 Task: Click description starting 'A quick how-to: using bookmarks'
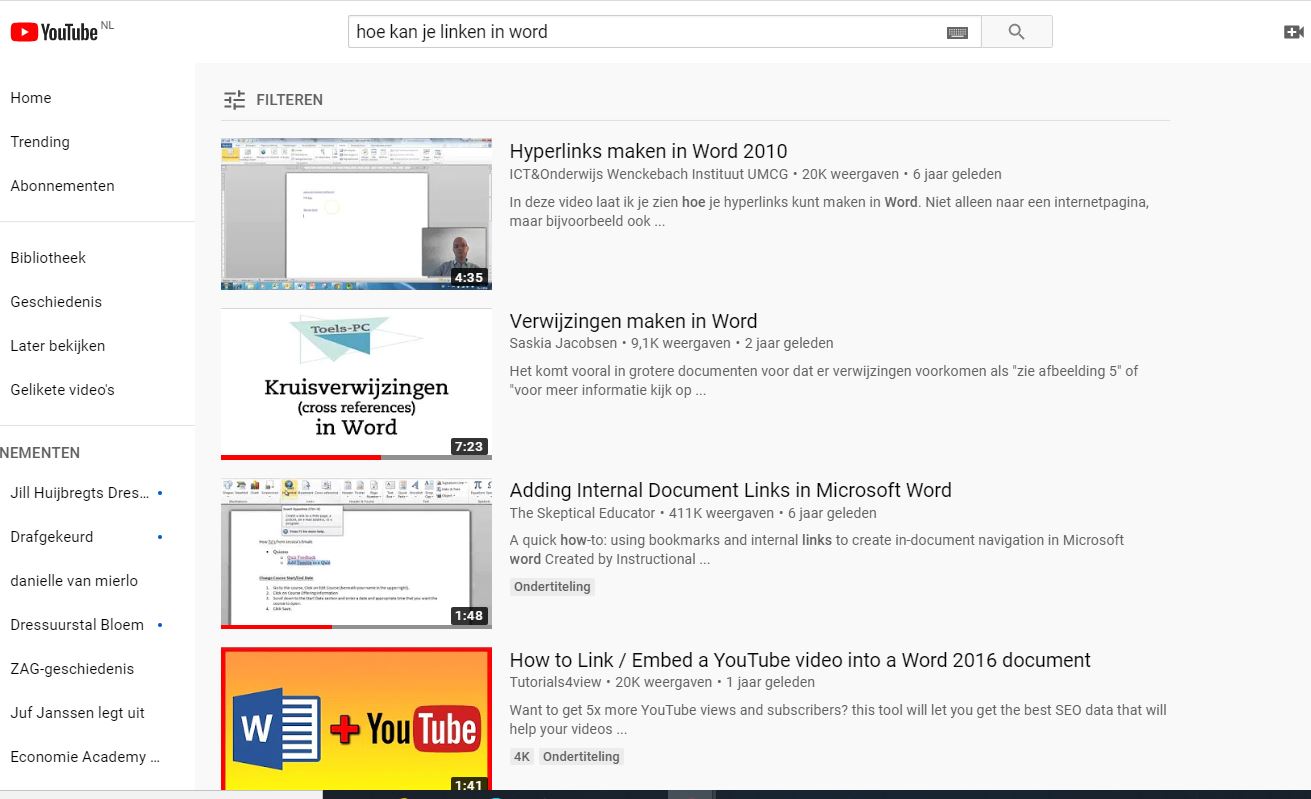[x=817, y=549]
